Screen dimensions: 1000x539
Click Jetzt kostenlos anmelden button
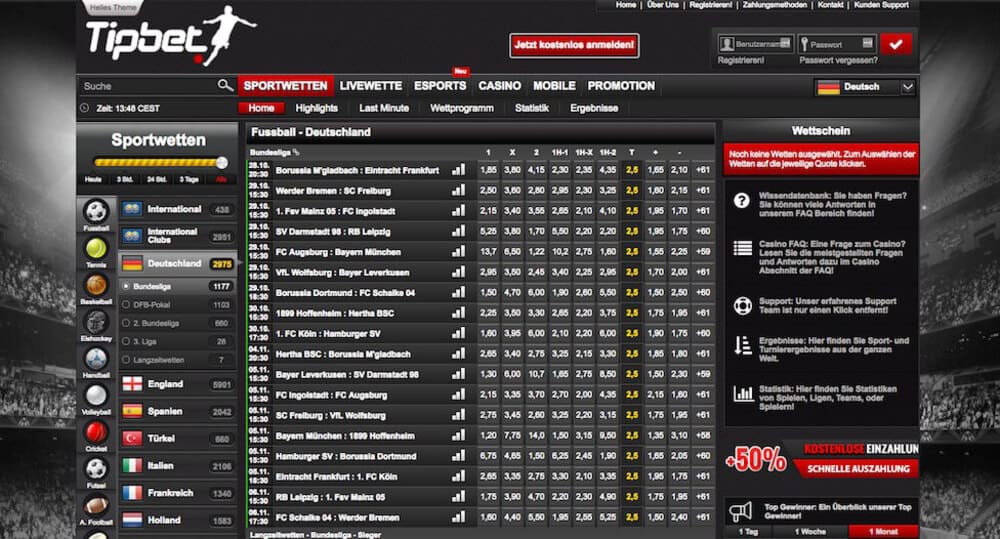coord(574,45)
